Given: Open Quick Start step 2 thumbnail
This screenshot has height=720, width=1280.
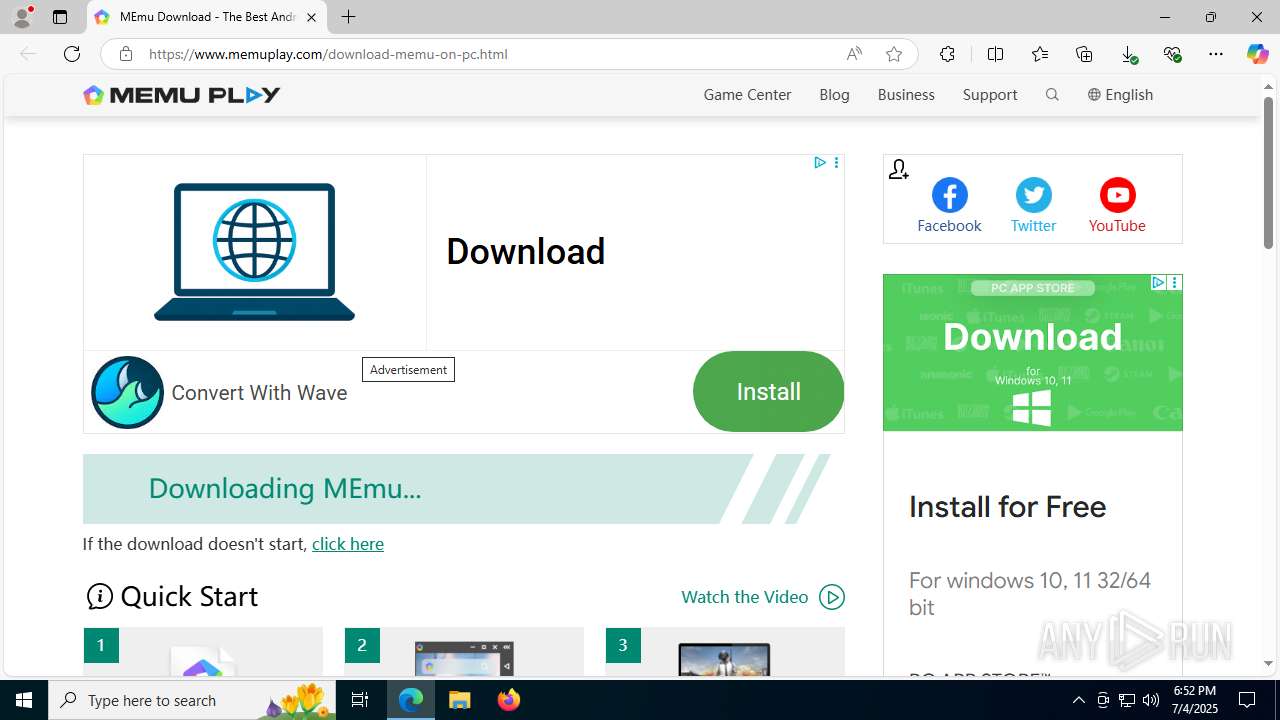Looking at the screenshot, I should (x=464, y=651).
